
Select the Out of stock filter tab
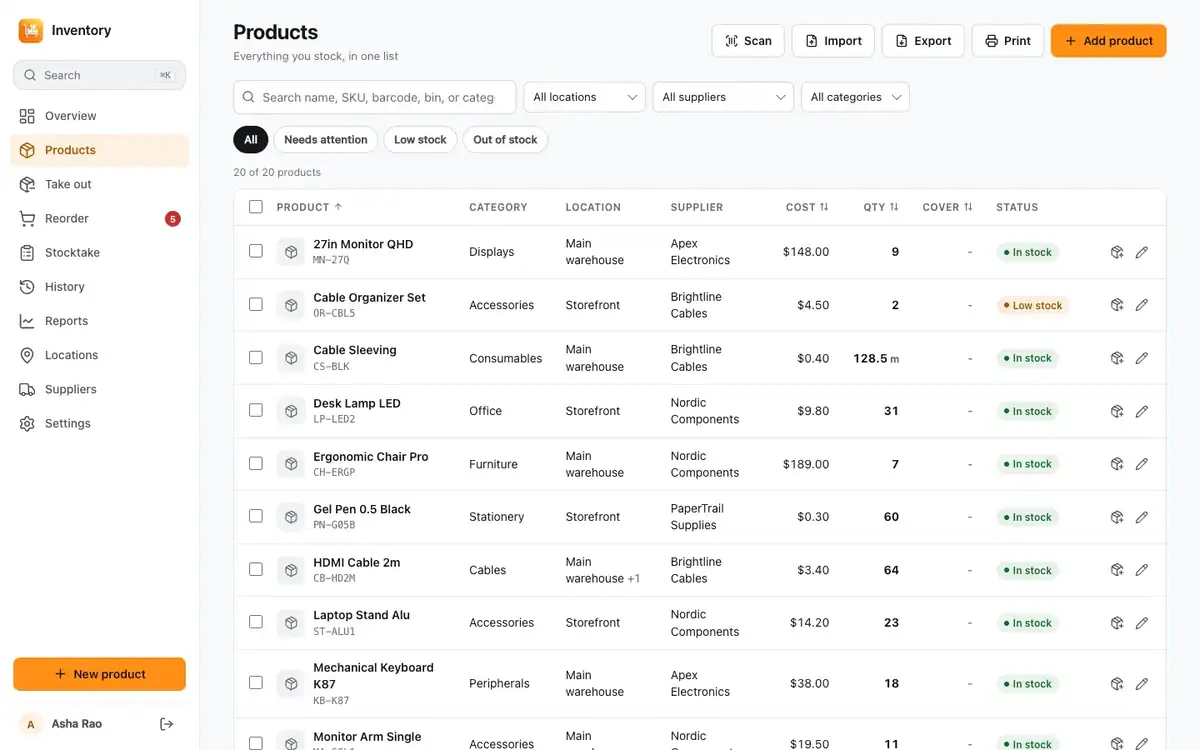click(505, 140)
